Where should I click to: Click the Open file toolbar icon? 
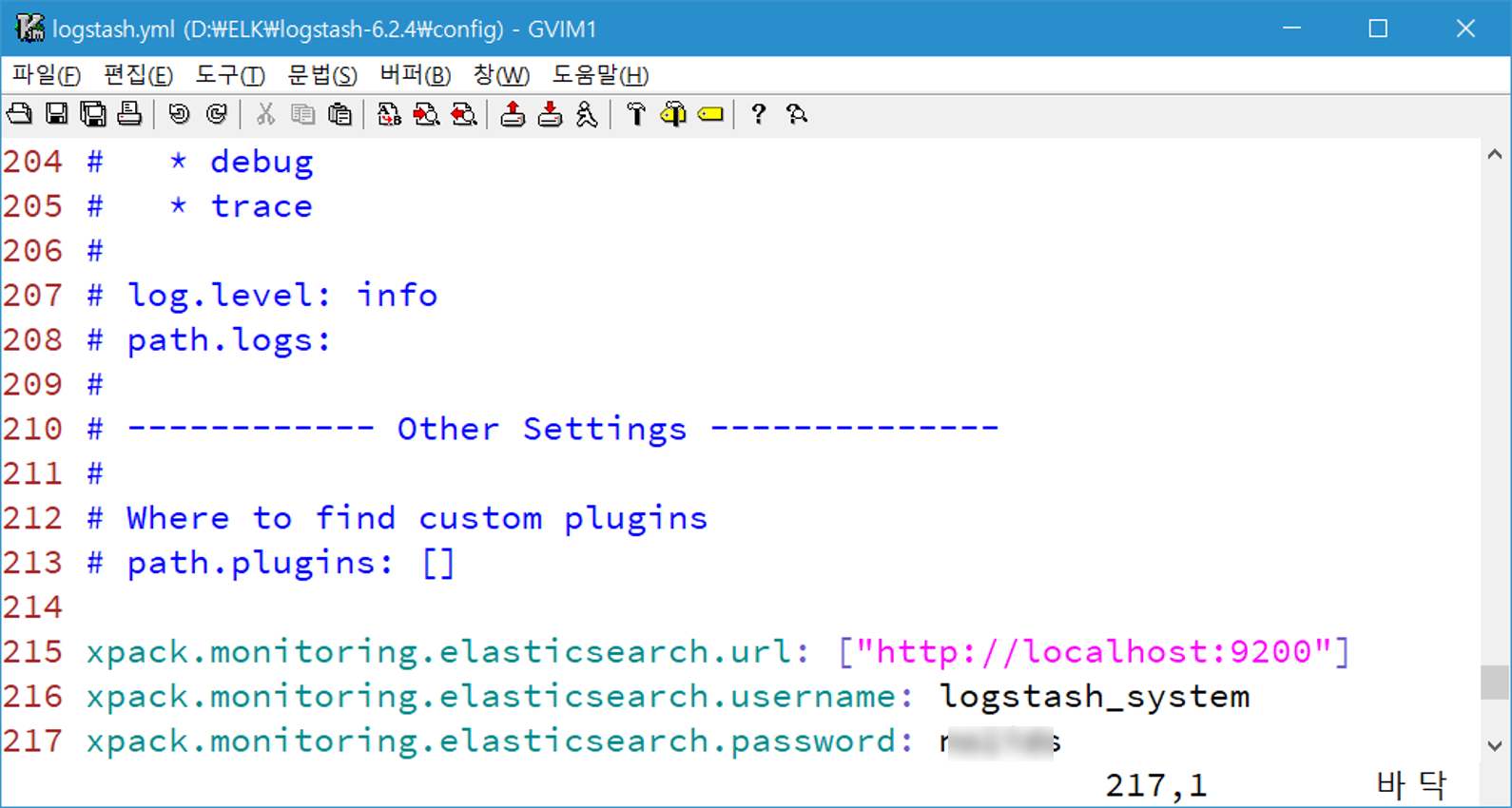[19, 114]
